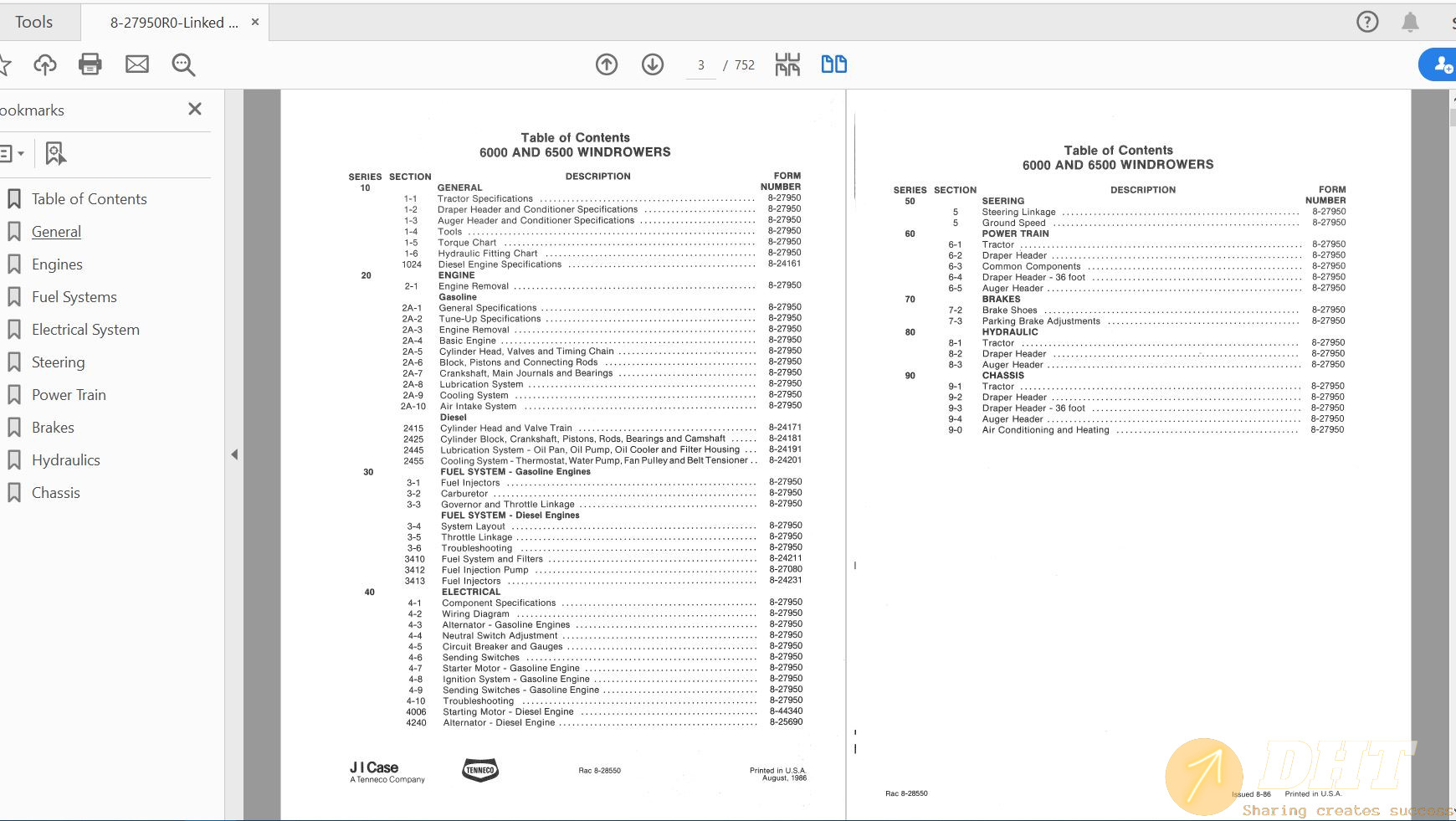The width and height of the screenshot is (1456, 821).
Task: Go to the next page
Action: [653, 64]
